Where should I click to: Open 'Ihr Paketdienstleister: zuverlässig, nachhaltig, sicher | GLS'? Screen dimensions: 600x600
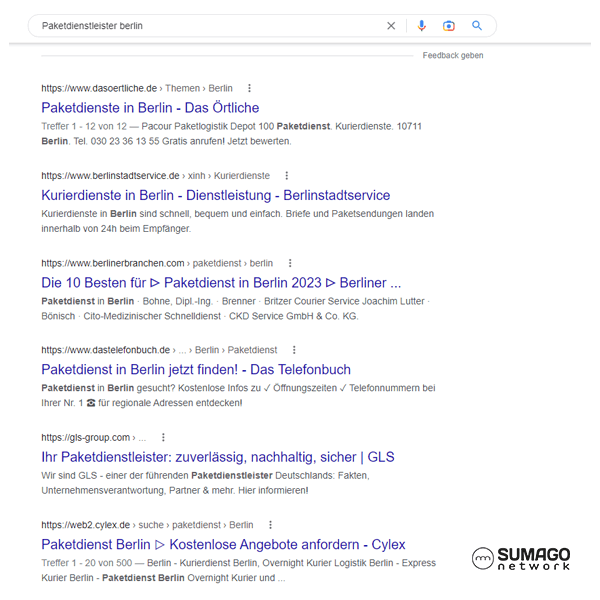[218, 457]
